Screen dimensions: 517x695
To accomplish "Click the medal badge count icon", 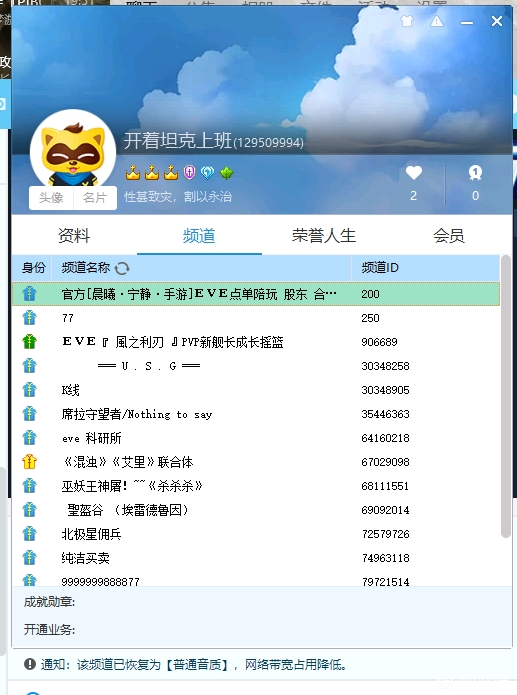I will (475, 173).
